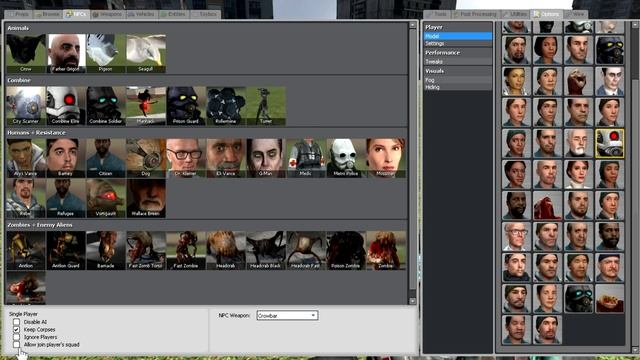Spawn the Wallace Breen NPC

point(146,198)
